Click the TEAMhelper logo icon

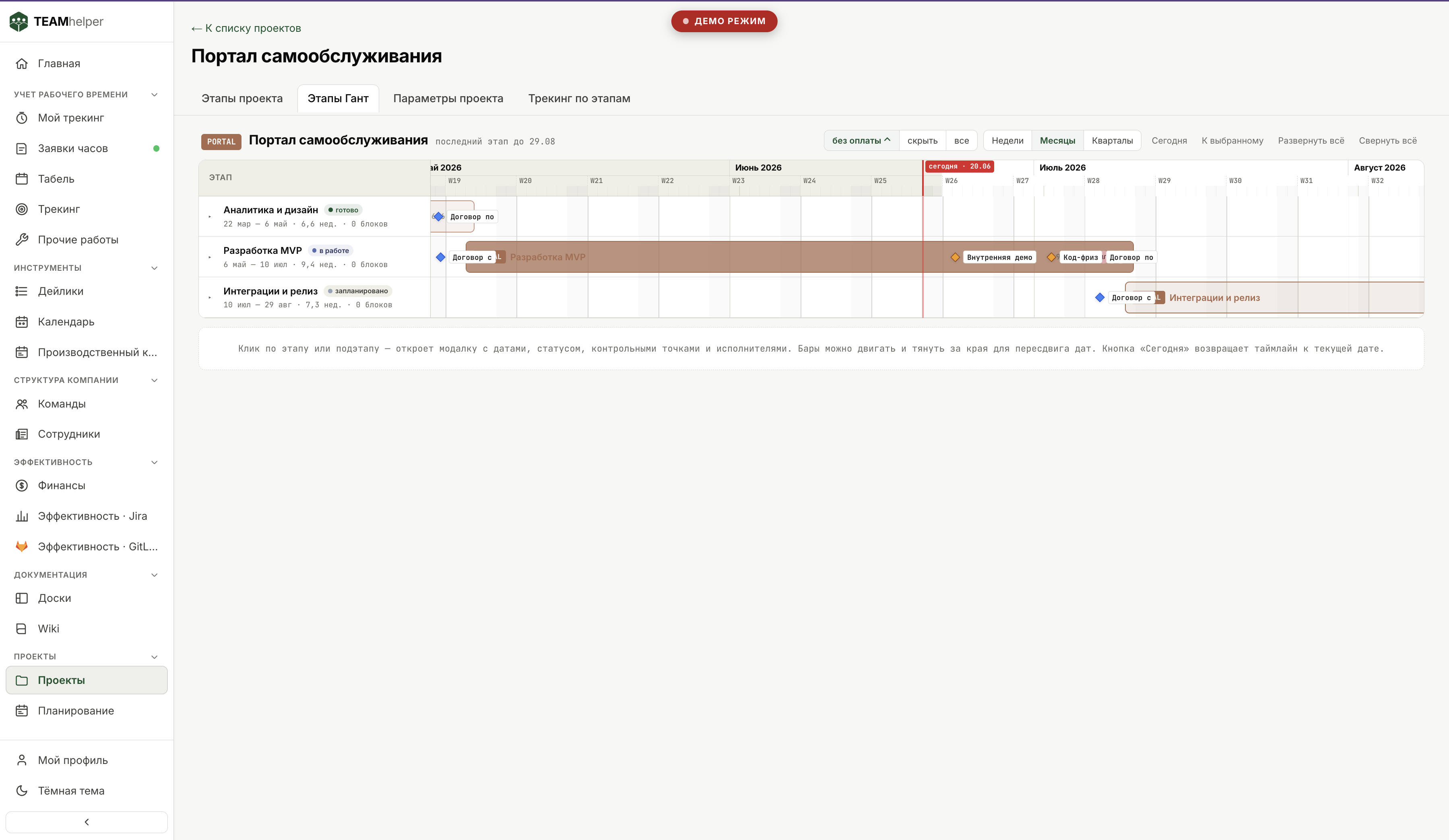[19, 21]
